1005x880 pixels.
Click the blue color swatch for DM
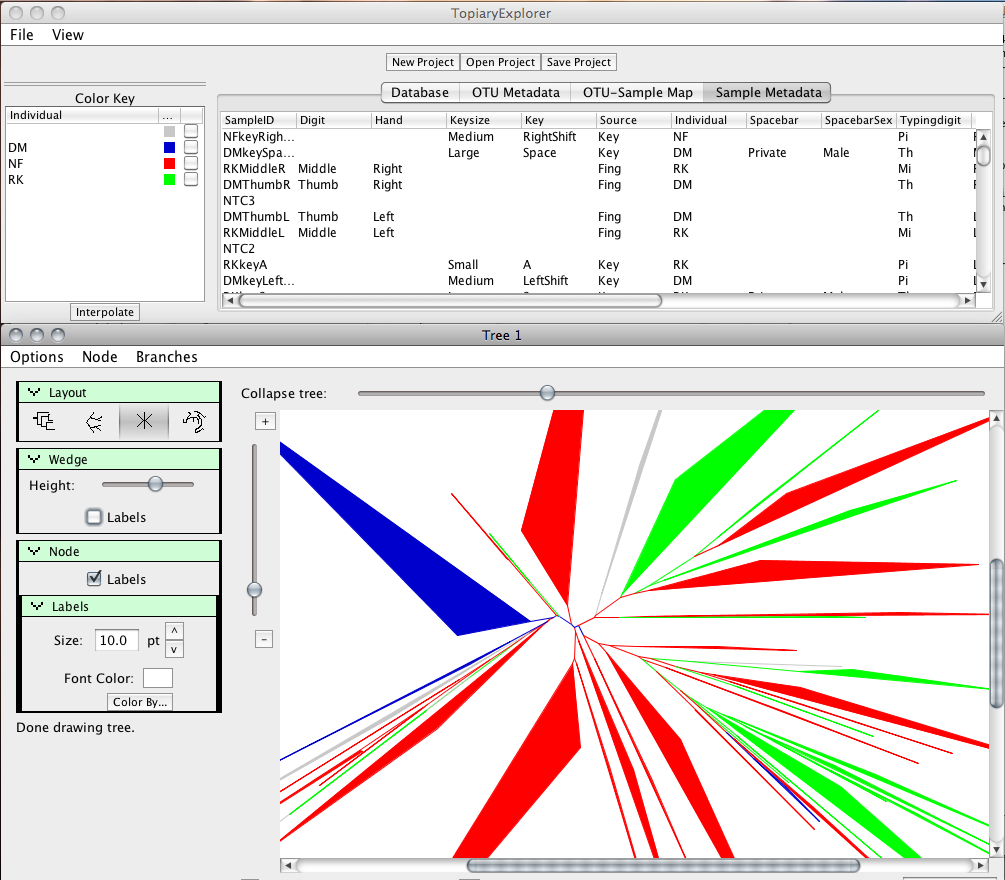[x=169, y=147]
